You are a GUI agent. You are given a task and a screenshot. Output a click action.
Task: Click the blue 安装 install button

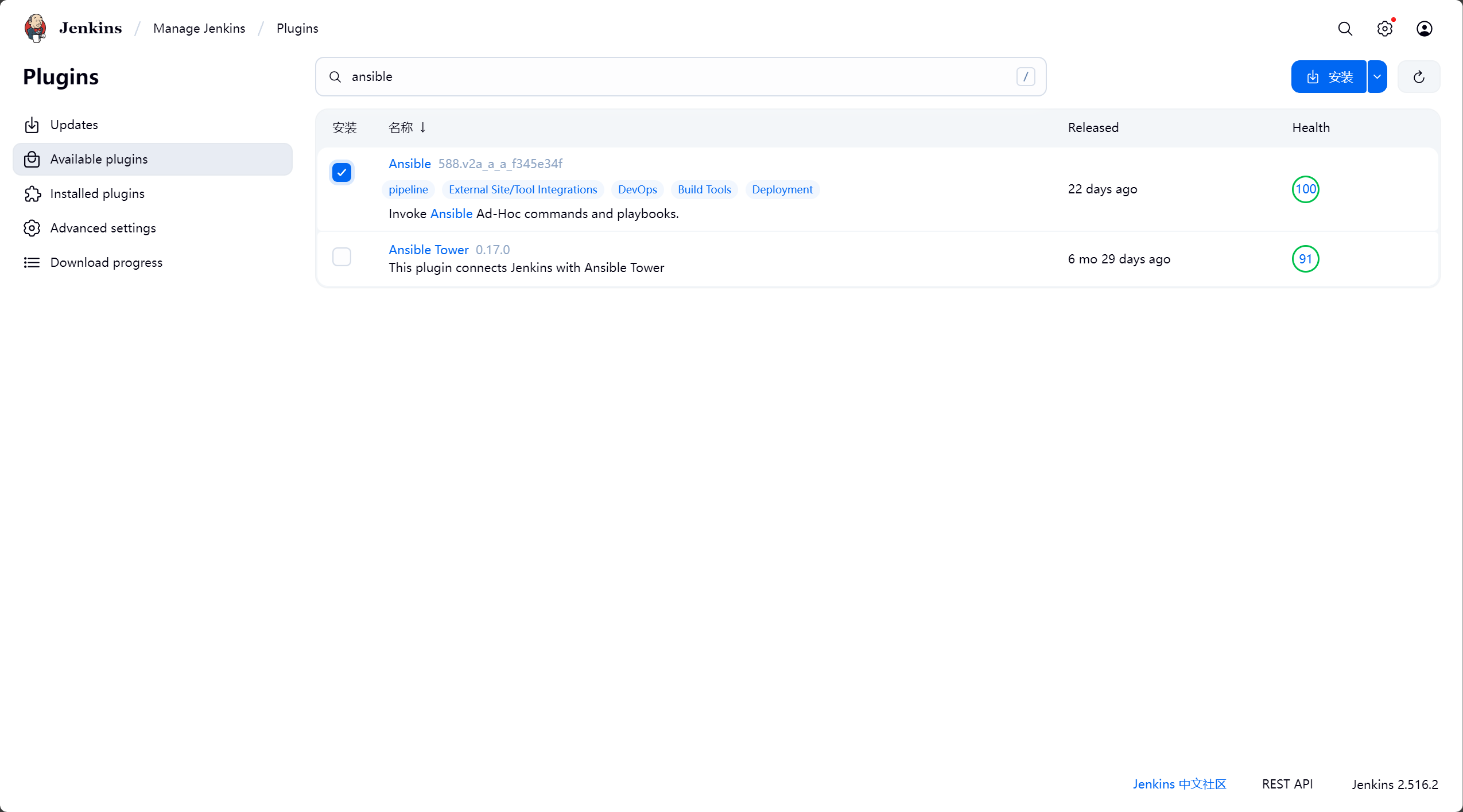[1329, 76]
